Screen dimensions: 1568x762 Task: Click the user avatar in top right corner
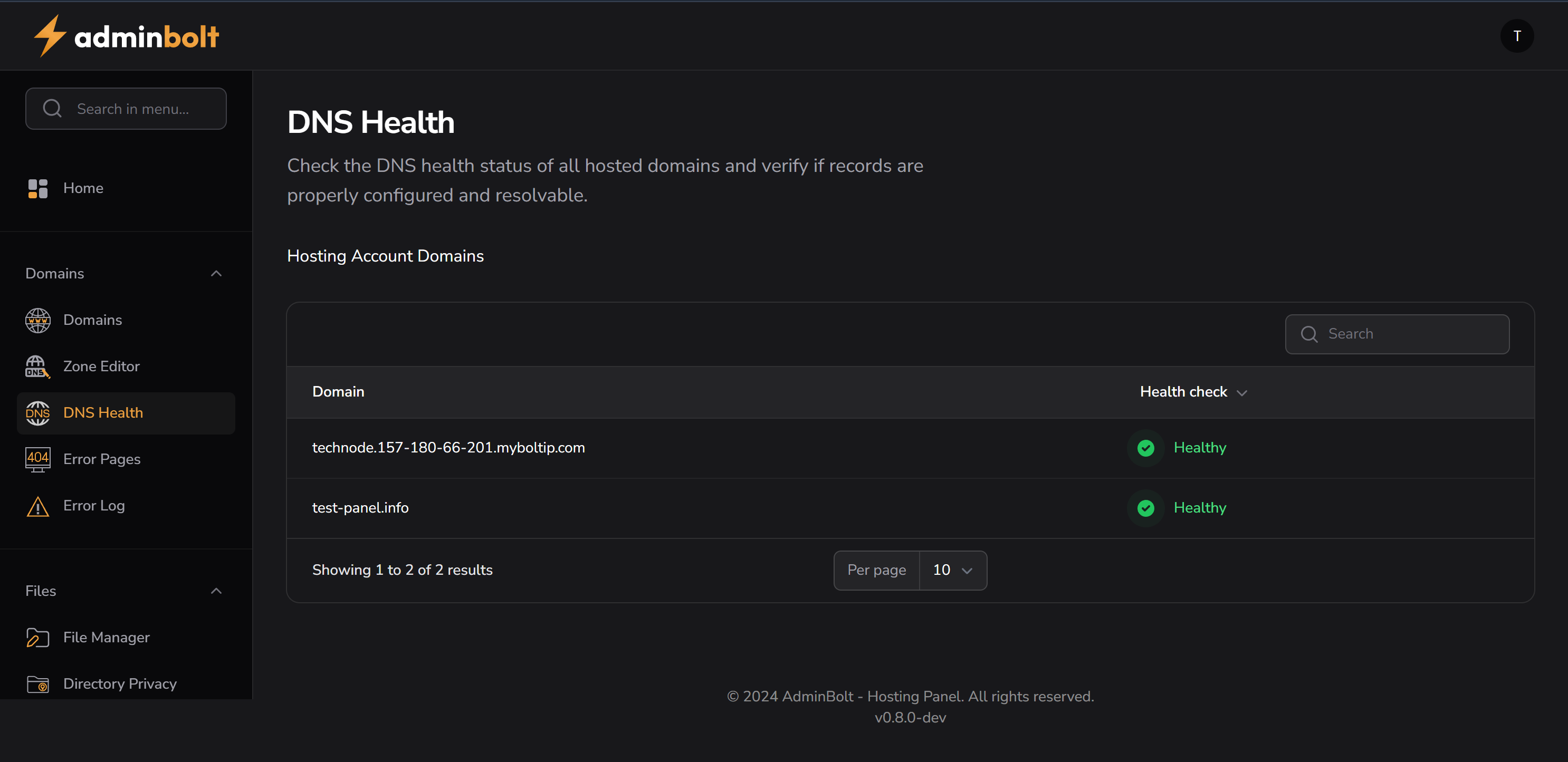tap(1517, 35)
